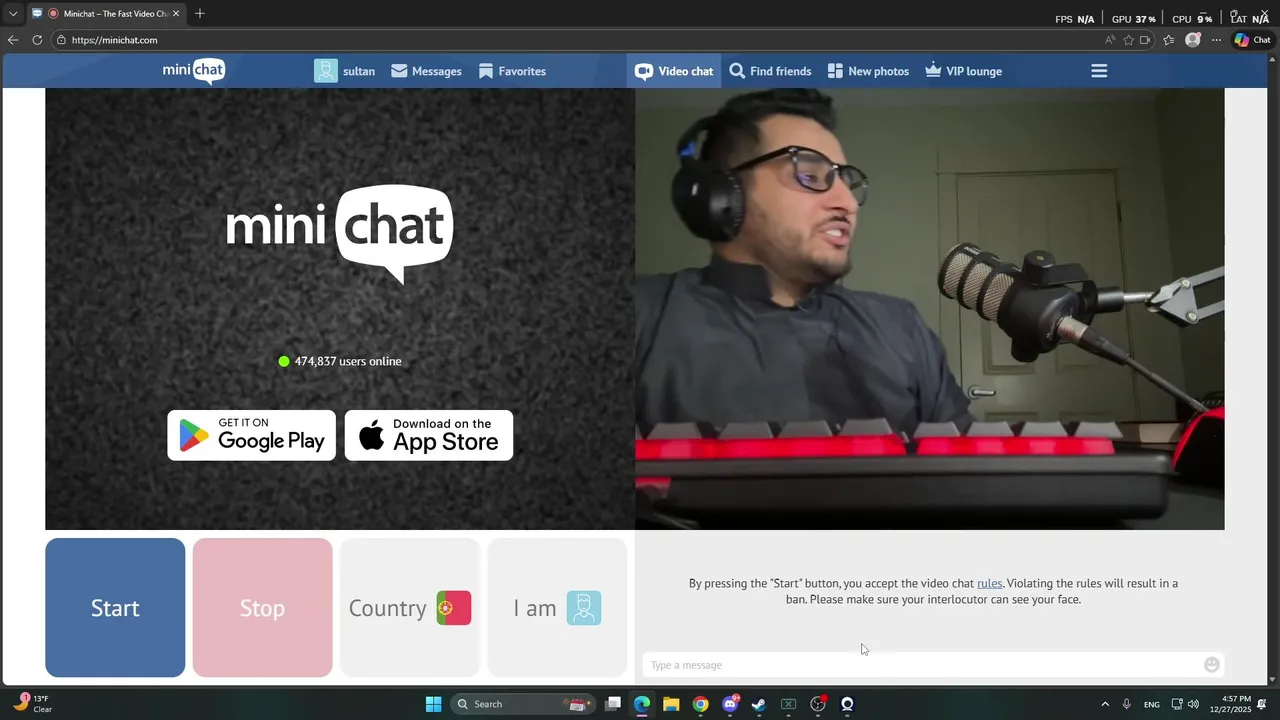Expand the tab actions dropdown
This screenshot has width=1280, height=720.
pyautogui.click(x=13, y=14)
